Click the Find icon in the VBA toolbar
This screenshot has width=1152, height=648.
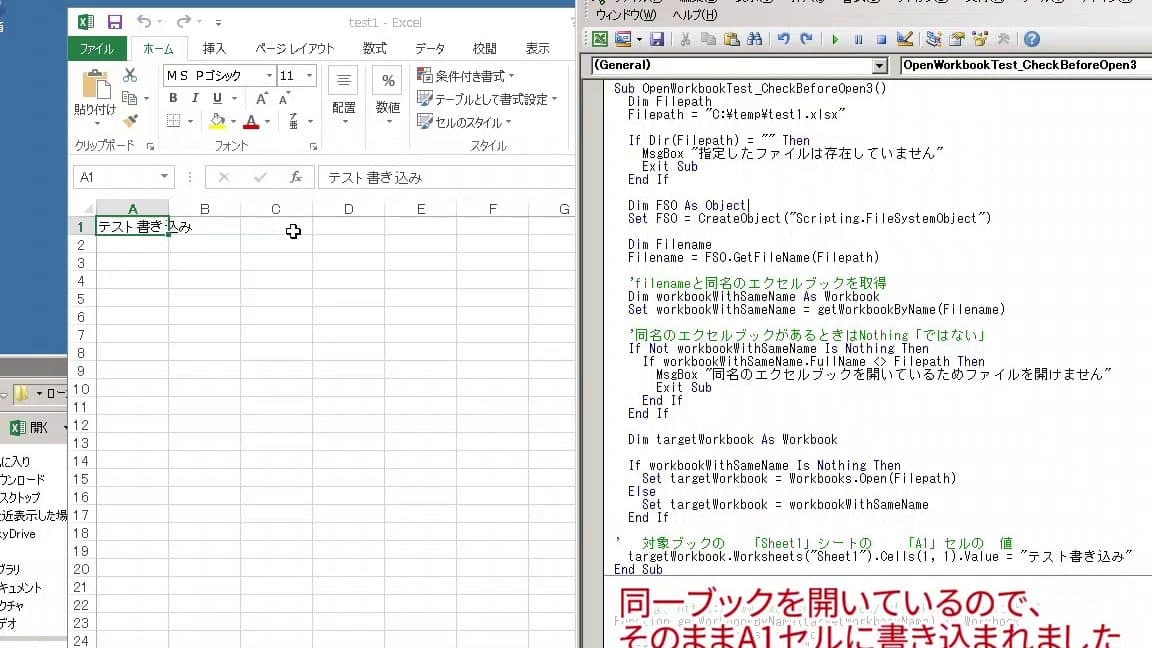point(756,40)
